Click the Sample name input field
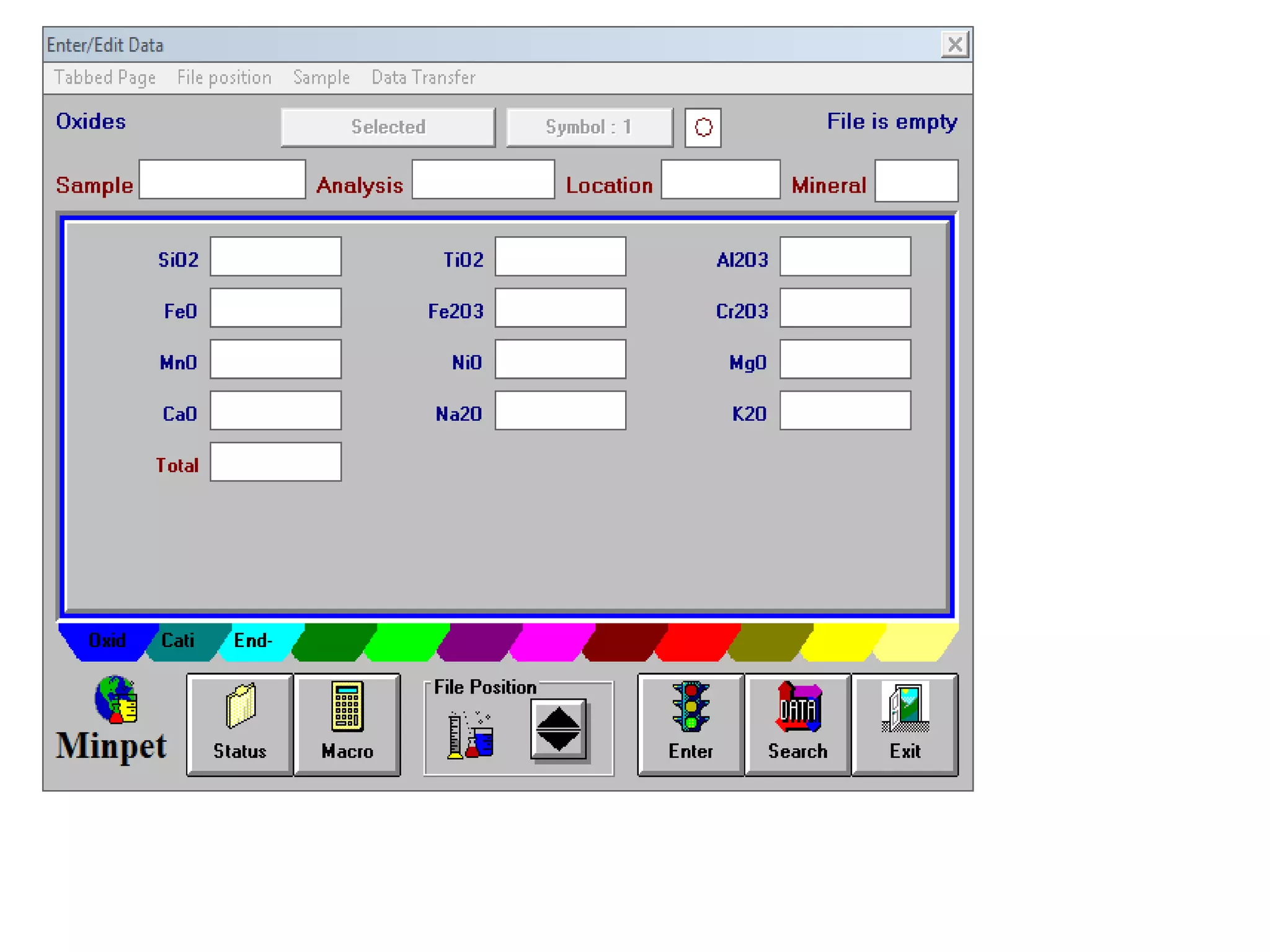 click(222, 180)
